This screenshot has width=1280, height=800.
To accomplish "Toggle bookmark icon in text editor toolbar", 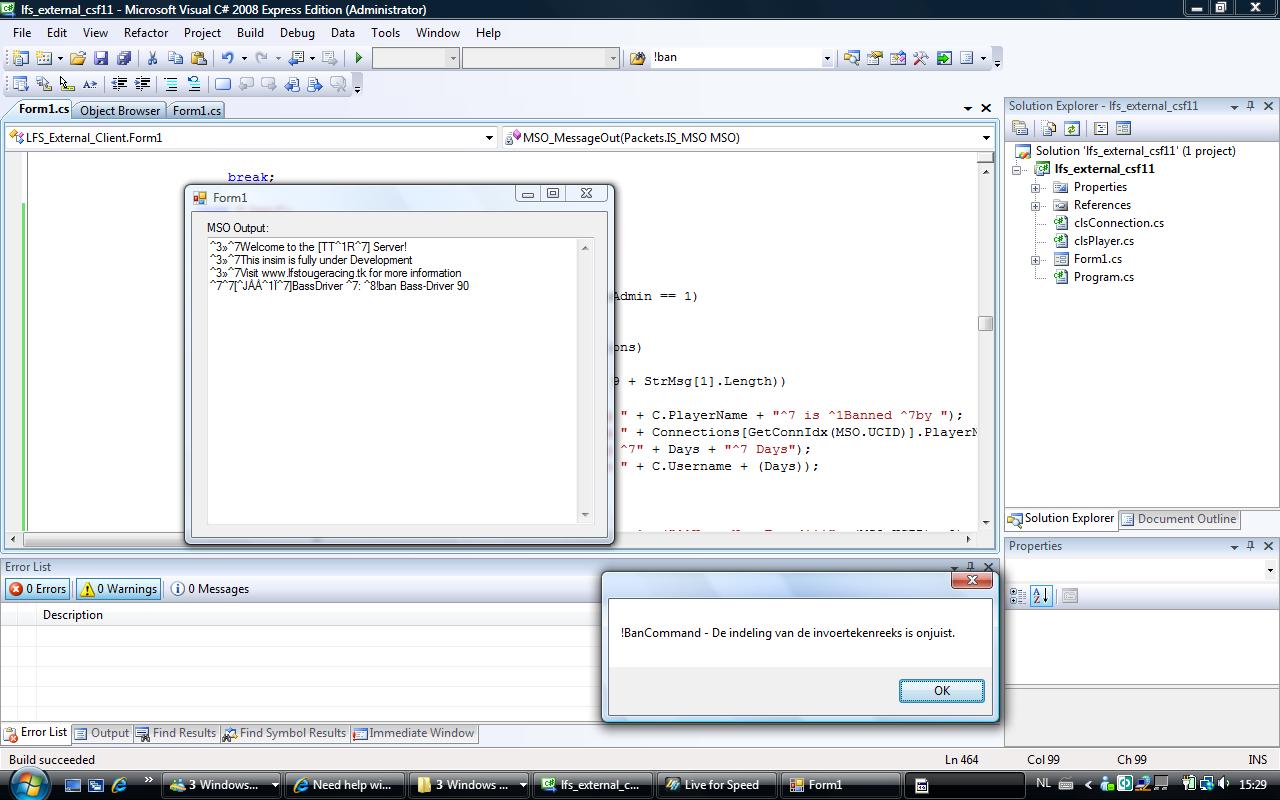I will 223,84.
